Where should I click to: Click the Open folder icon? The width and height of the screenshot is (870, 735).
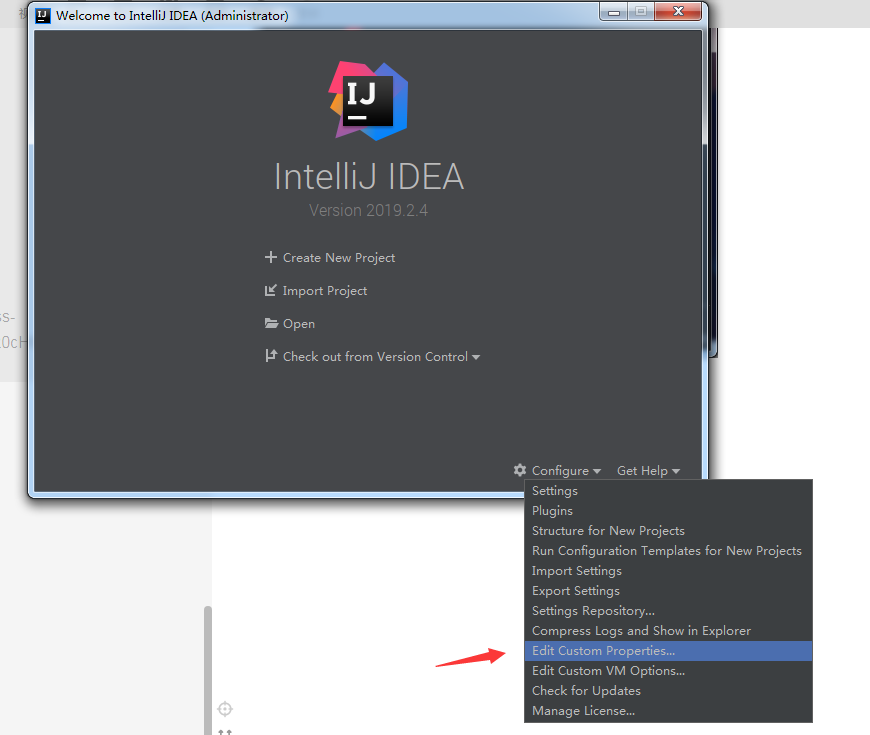[271, 323]
